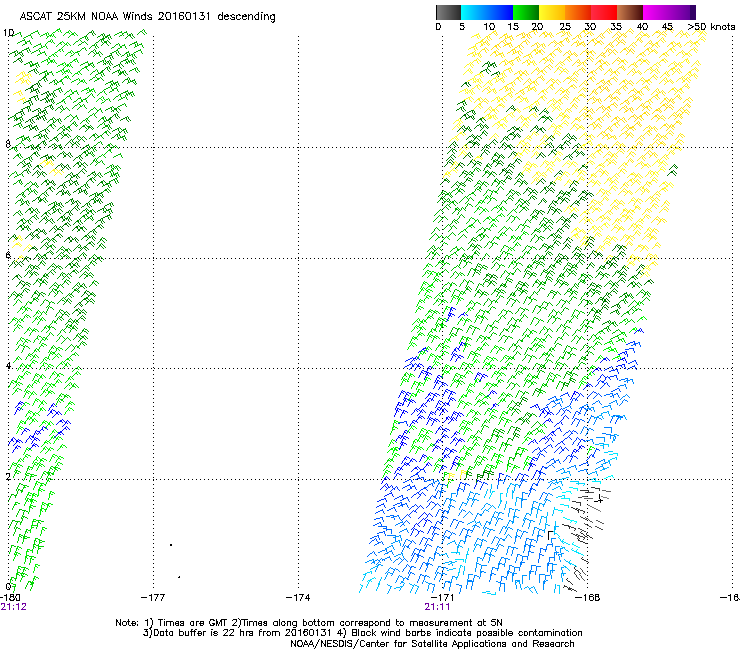Click the legend number "25" under the color bar
The height and width of the screenshot is (650, 740).
[564, 27]
